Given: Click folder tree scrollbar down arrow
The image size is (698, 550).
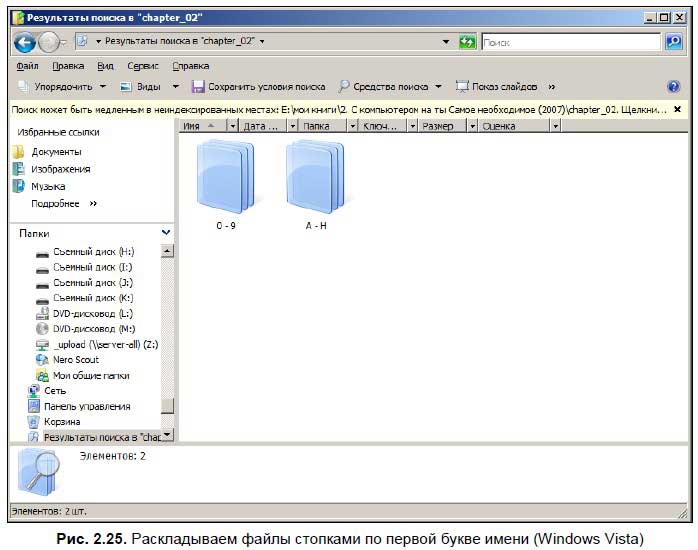Looking at the screenshot, I should tap(167, 434).
